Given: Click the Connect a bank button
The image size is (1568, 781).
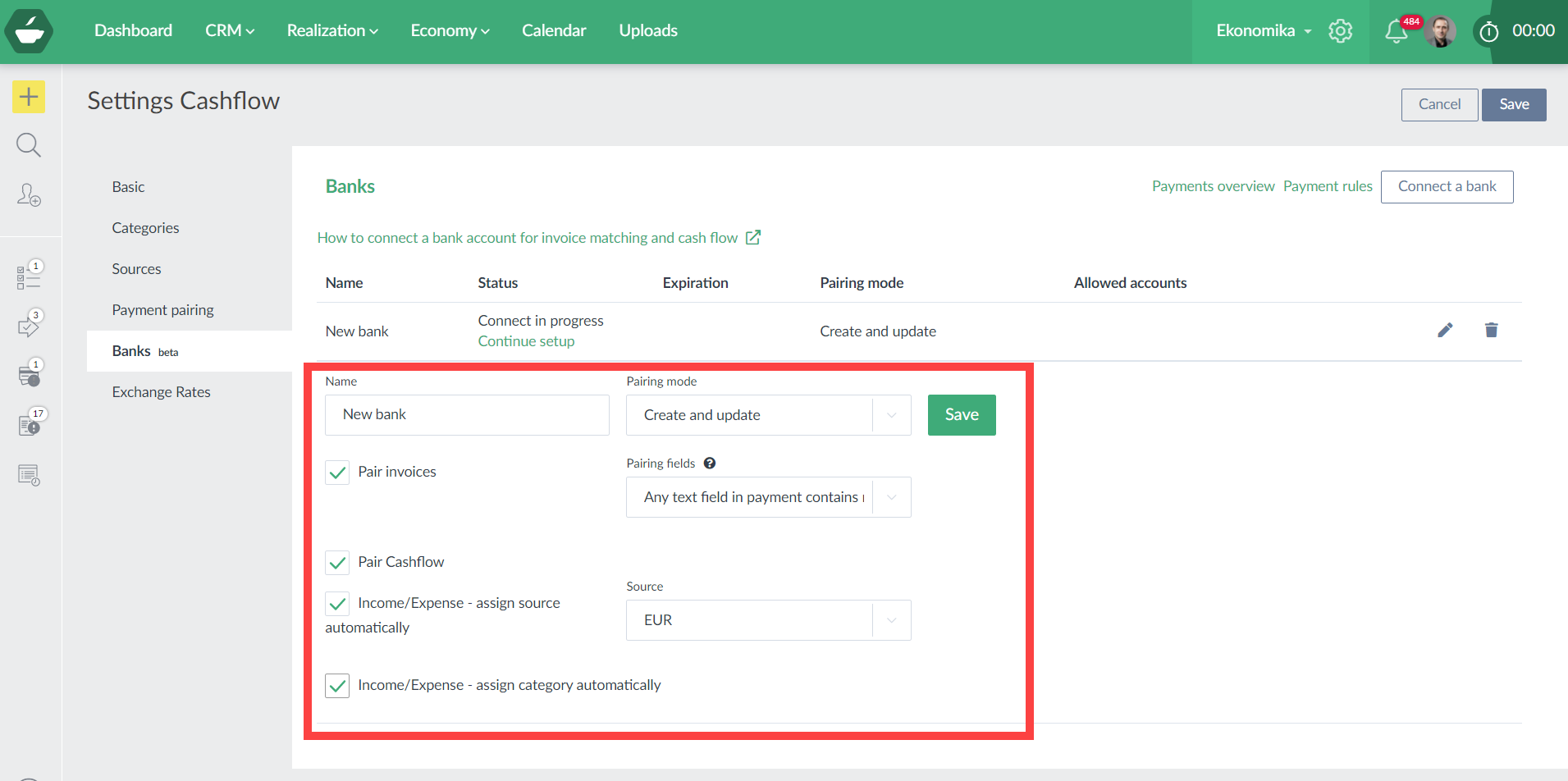Looking at the screenshot, I should point(1447,186).
